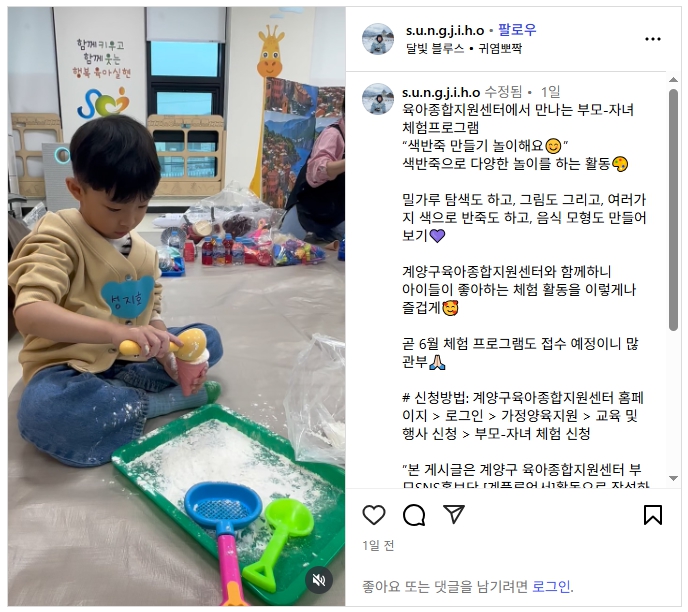Share the post via paper plane icon
688x612 pixels.
click(454, 514)
